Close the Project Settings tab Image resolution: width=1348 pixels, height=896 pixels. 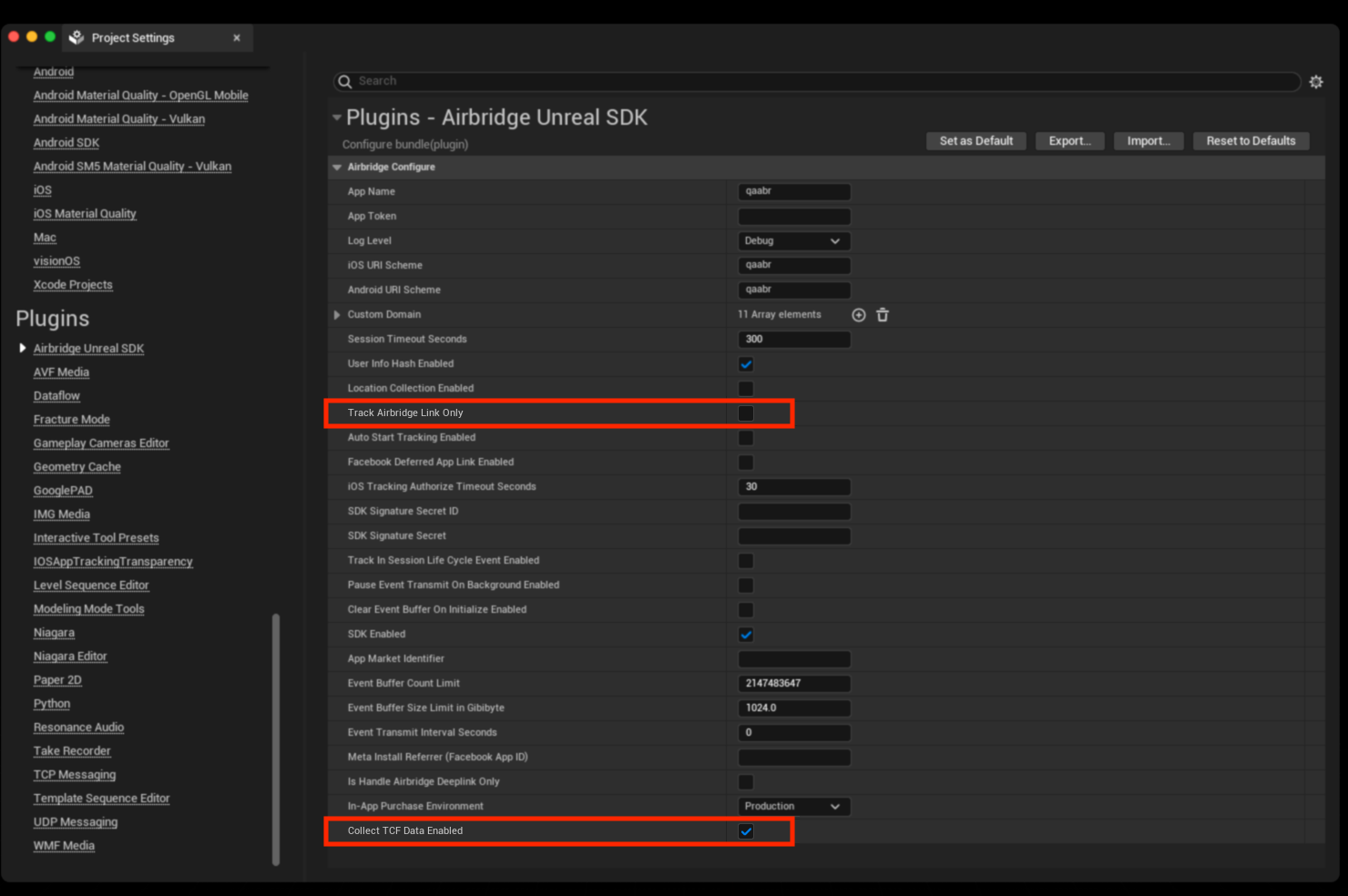point(237,38)
